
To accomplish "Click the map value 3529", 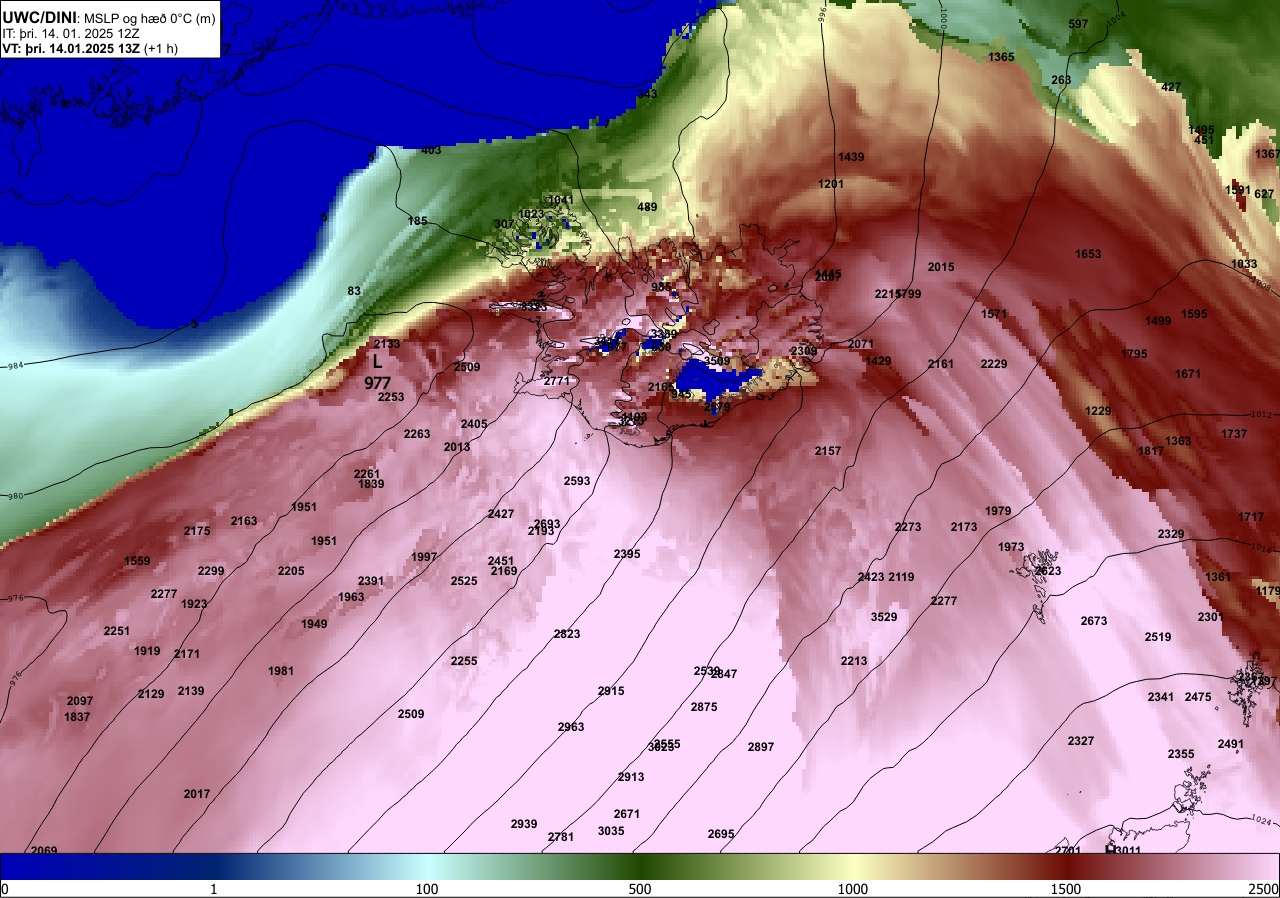I will pyautogui.click(x=884, y=617).
